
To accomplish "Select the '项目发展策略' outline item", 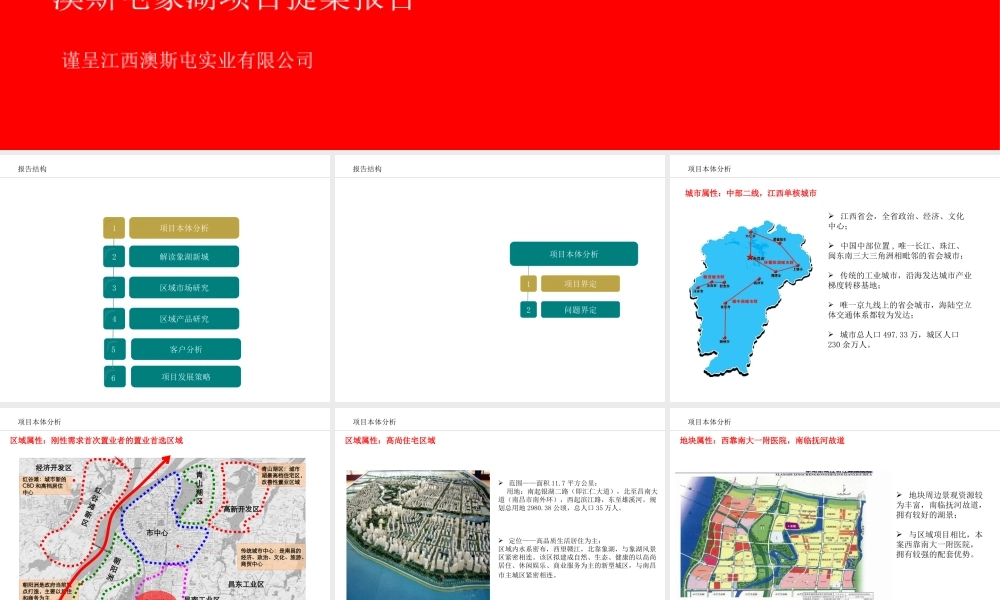I will [x=186, y=376].
